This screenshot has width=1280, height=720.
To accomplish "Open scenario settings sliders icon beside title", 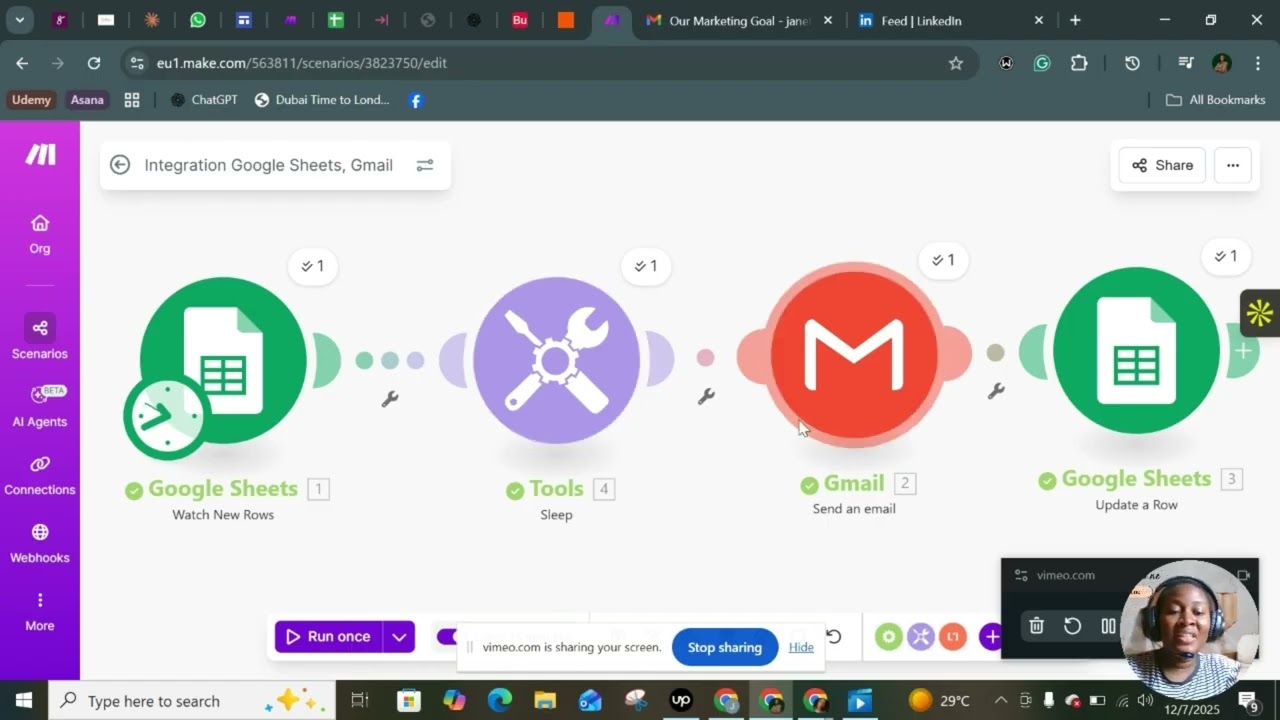I will [x=425, y=165].
